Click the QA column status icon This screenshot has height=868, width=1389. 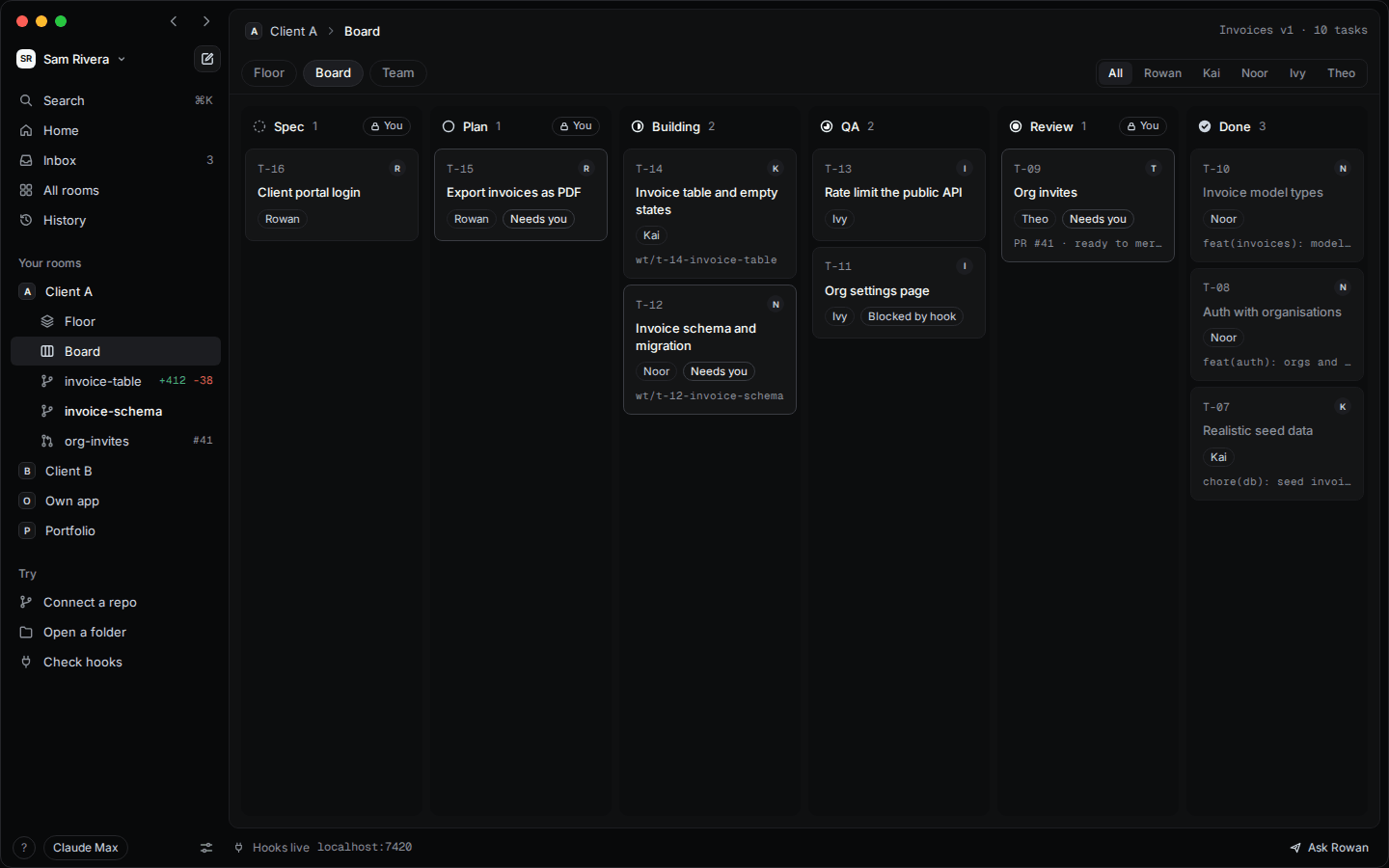(x=827, y=126)
